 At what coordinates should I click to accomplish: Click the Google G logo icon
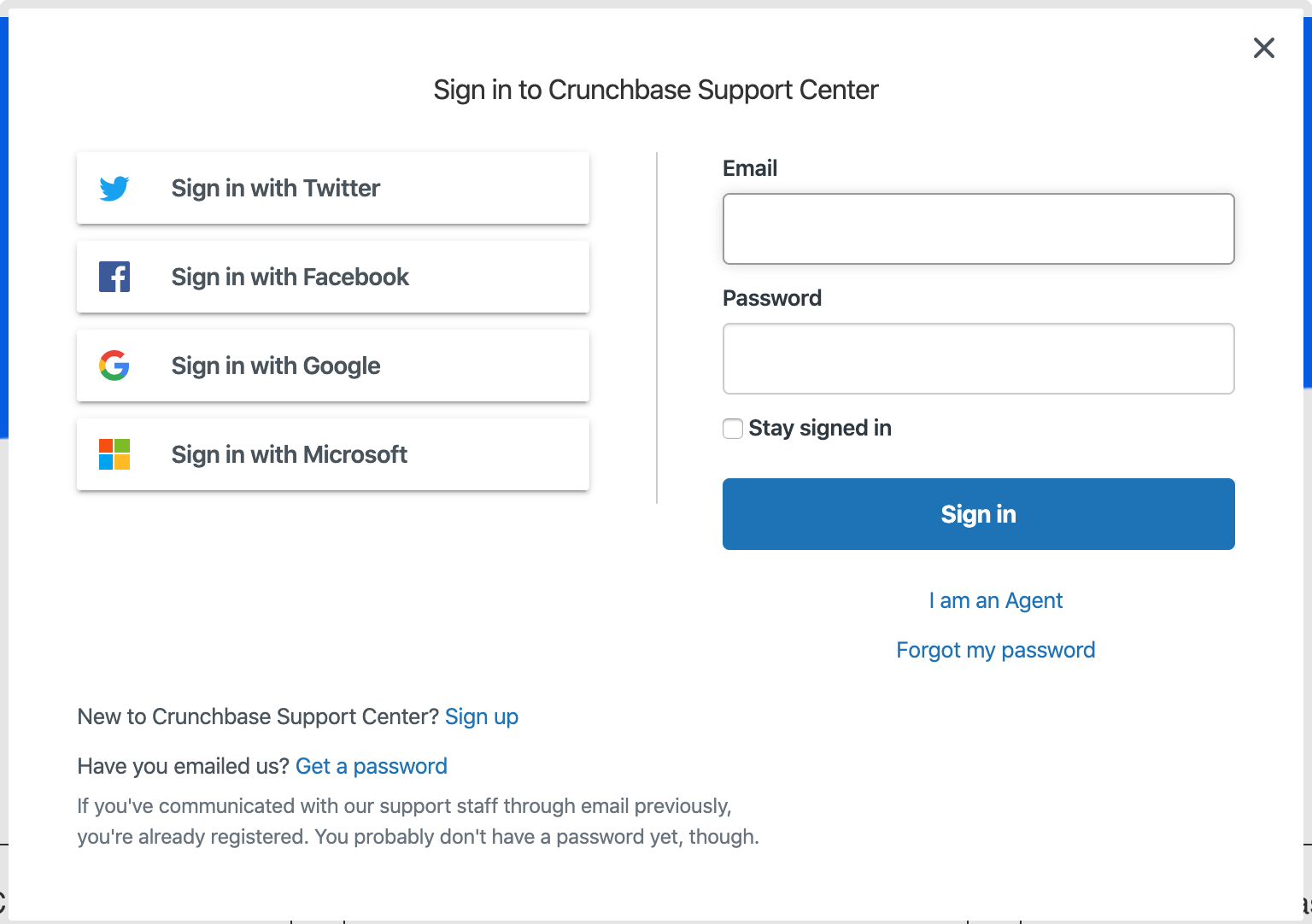114,366
